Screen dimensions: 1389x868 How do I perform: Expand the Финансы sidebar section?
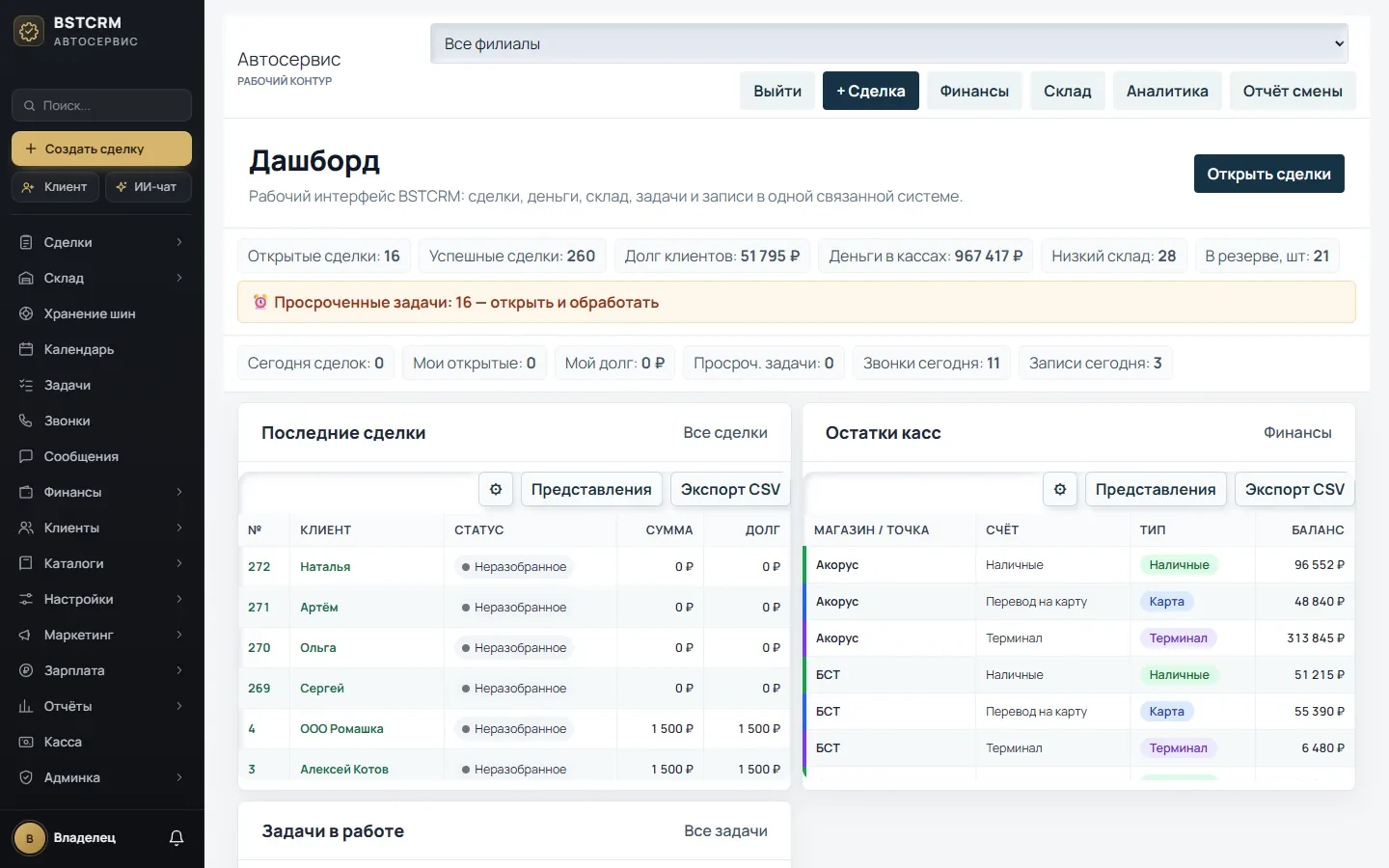point(102,492)
